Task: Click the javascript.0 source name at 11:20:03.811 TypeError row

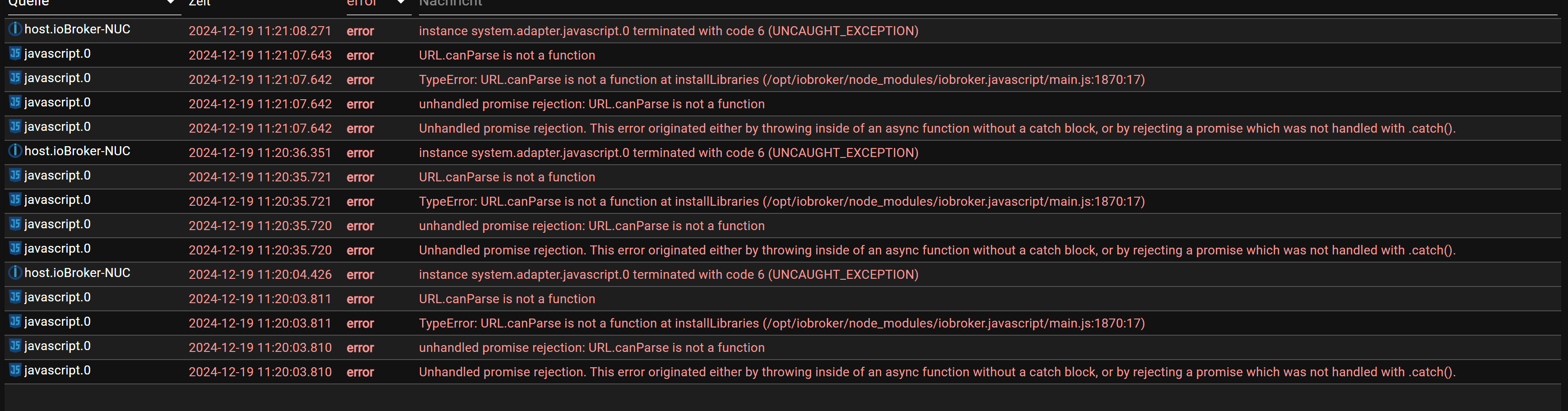Action: click(57, 322)
